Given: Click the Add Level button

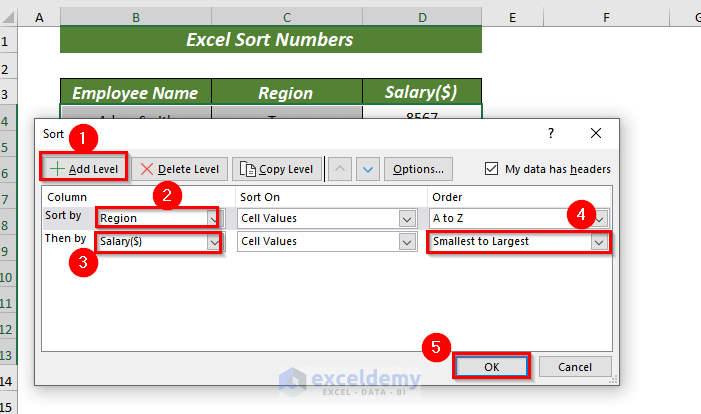Looking at the screenshot, I should [x=84, y=169].
